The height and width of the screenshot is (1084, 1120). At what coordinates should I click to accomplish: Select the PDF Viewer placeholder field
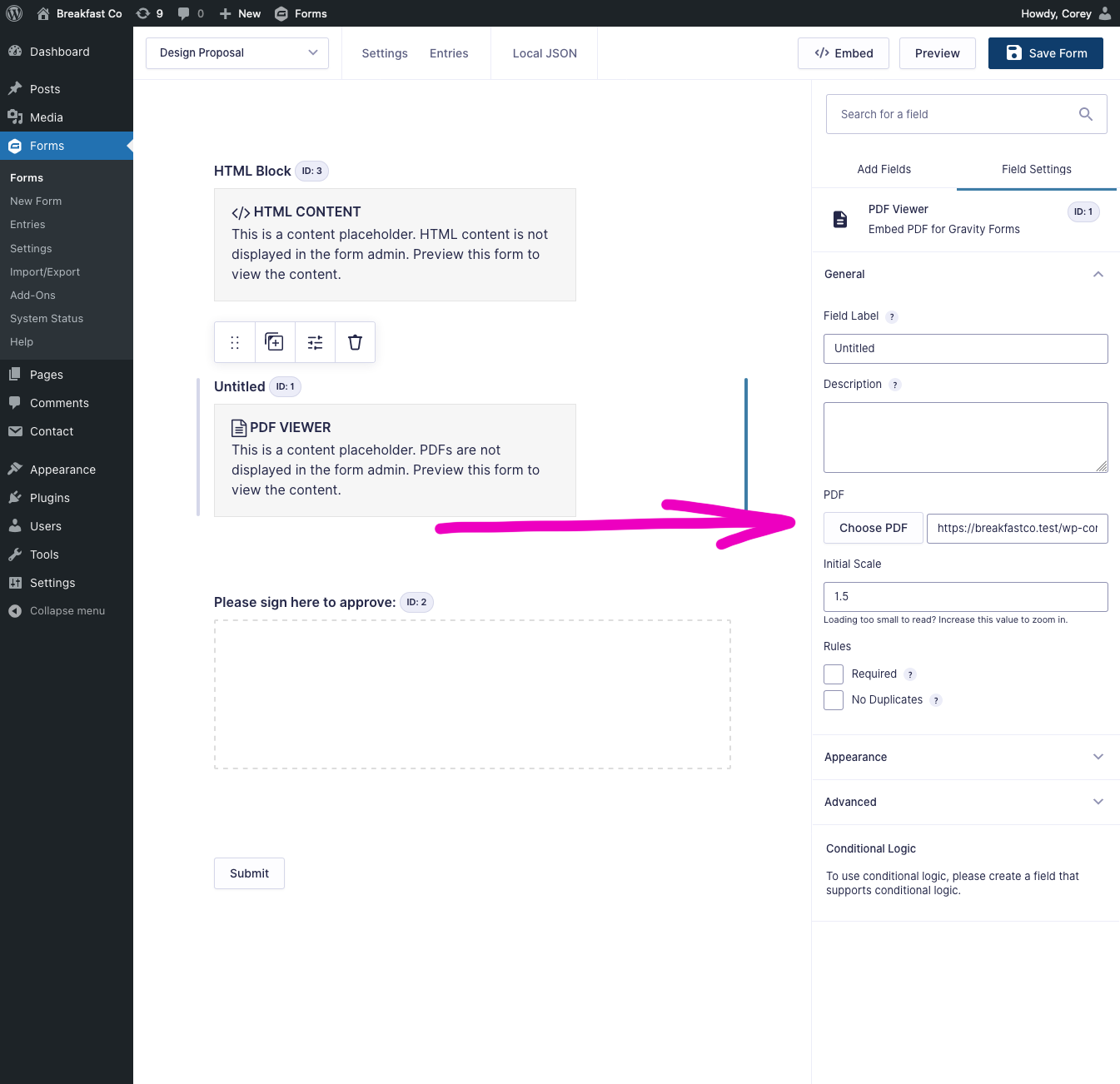[395, 460]
